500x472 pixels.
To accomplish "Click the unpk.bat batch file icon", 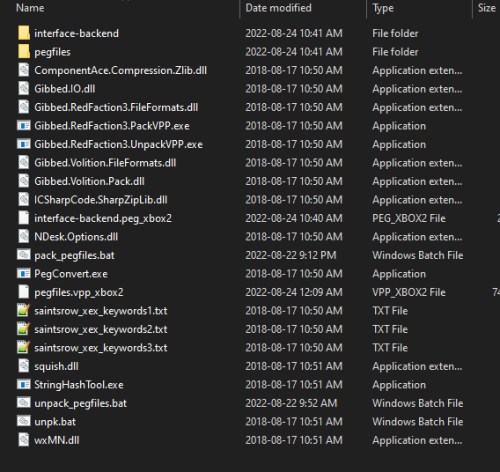I will click(x=23, y=421).
